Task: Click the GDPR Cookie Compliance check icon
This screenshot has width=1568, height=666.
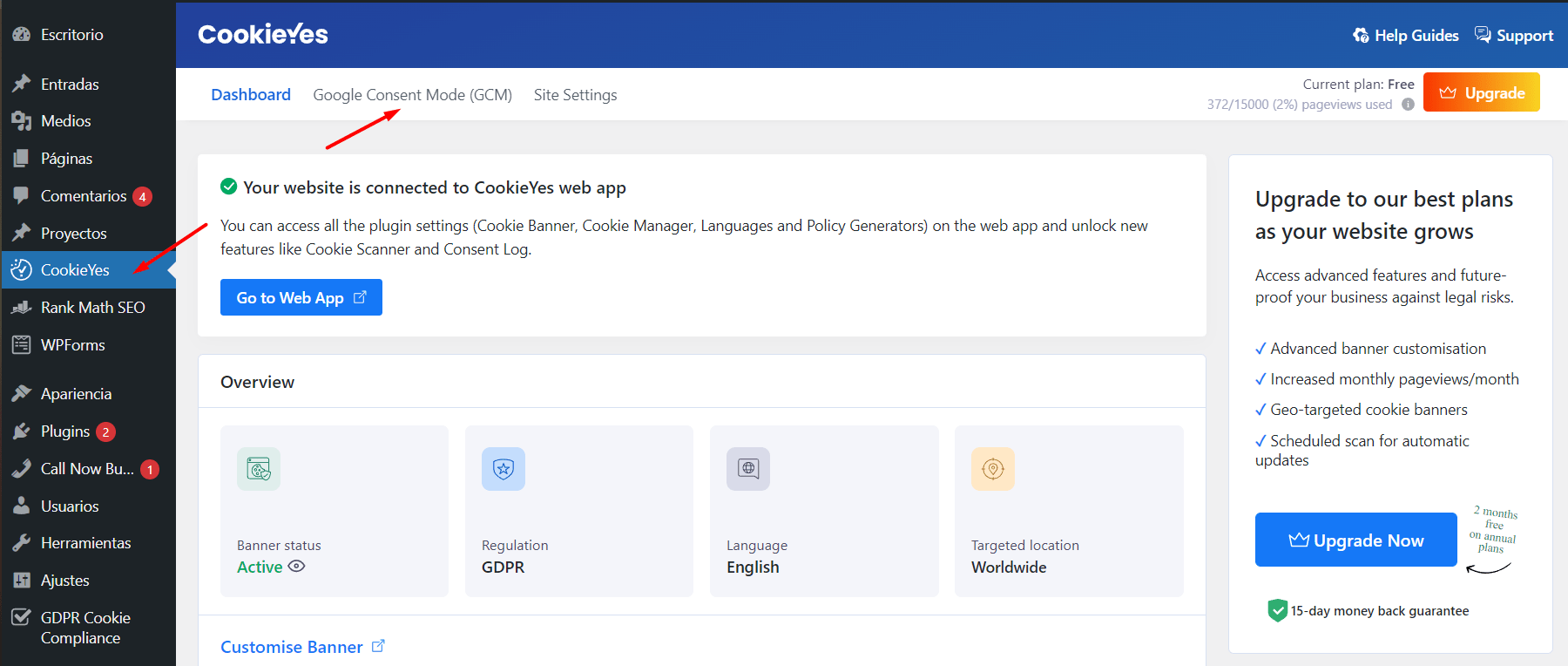Action: click(21, 617)
